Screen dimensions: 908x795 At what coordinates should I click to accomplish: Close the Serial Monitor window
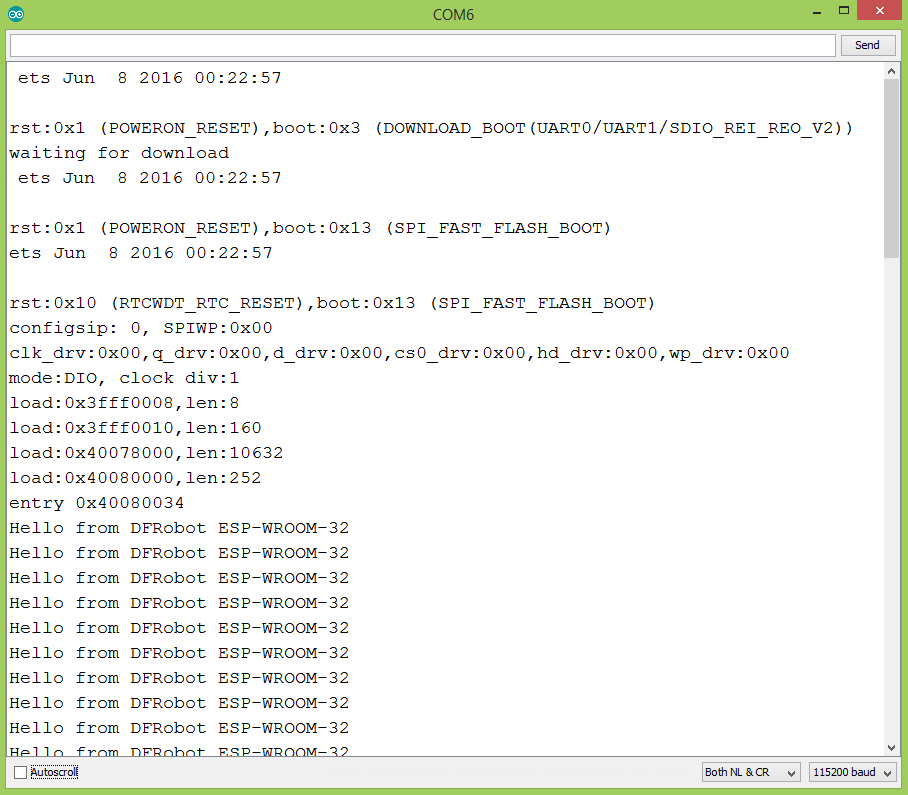coord(878,11)
